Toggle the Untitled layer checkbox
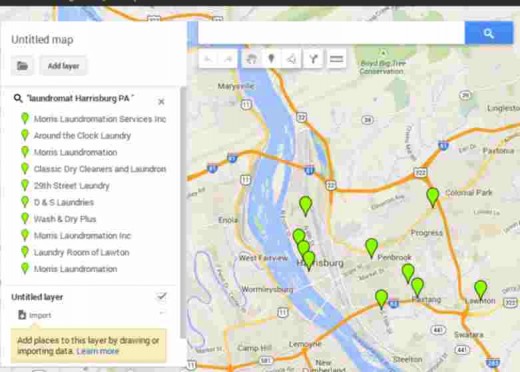Viewport: 520px width, 372px height. [x=162, y=296]
